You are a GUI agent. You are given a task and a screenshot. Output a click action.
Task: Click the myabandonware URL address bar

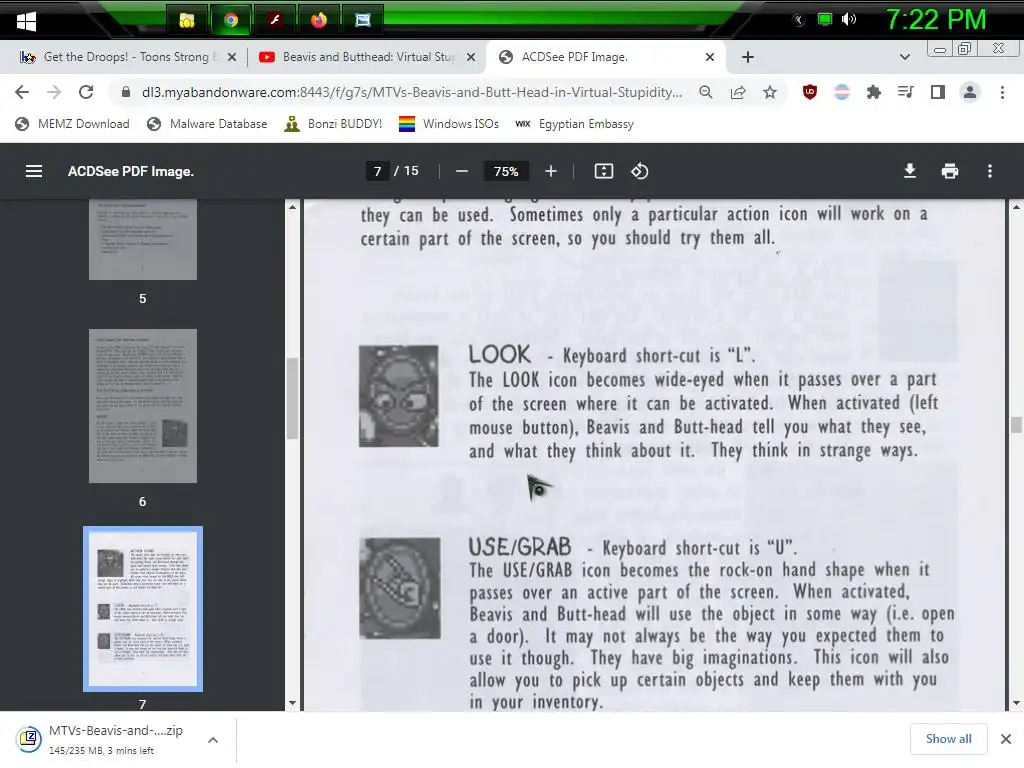tap(411, 92)
